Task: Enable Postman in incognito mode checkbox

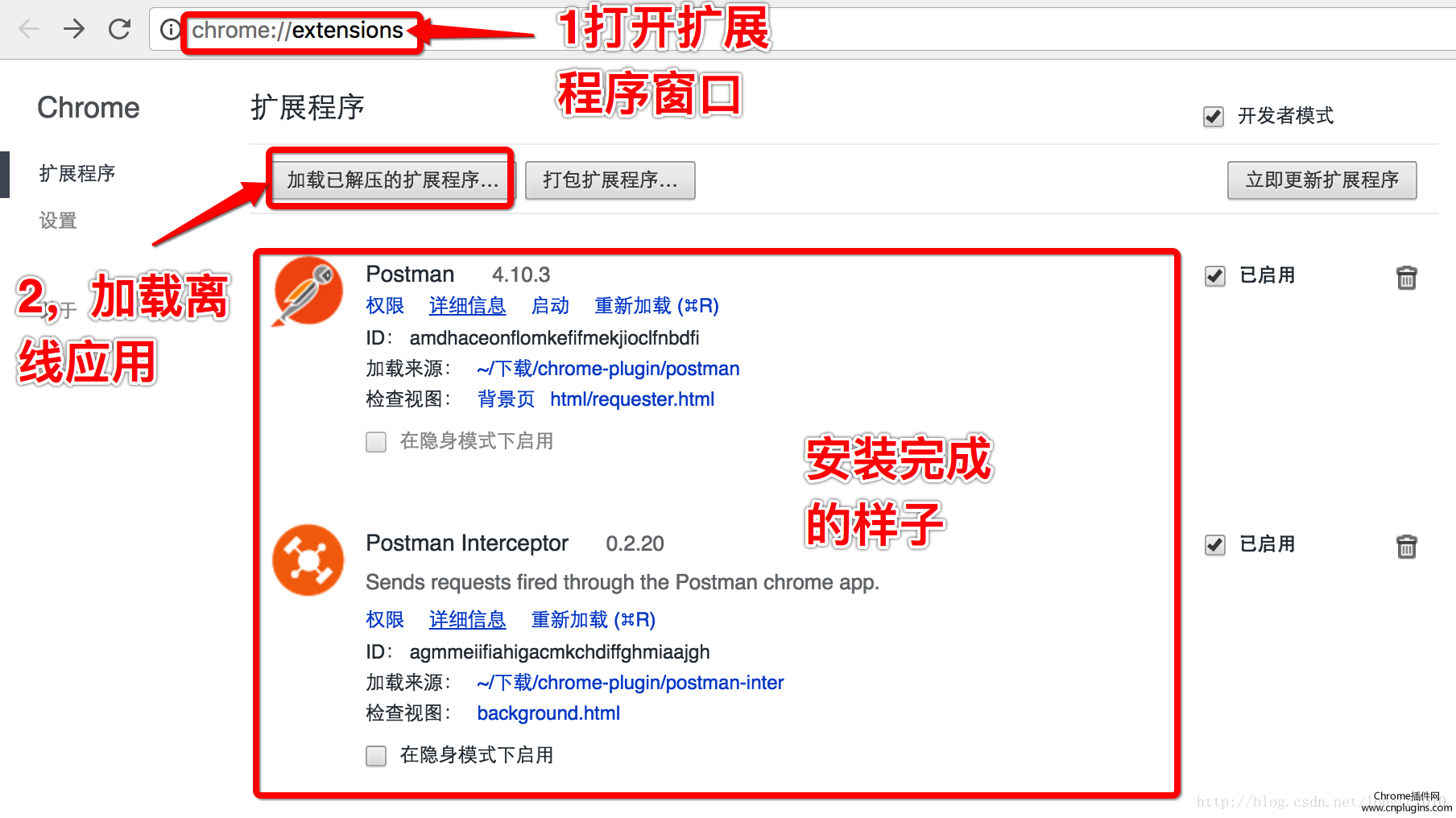Action: click(376, 442)
